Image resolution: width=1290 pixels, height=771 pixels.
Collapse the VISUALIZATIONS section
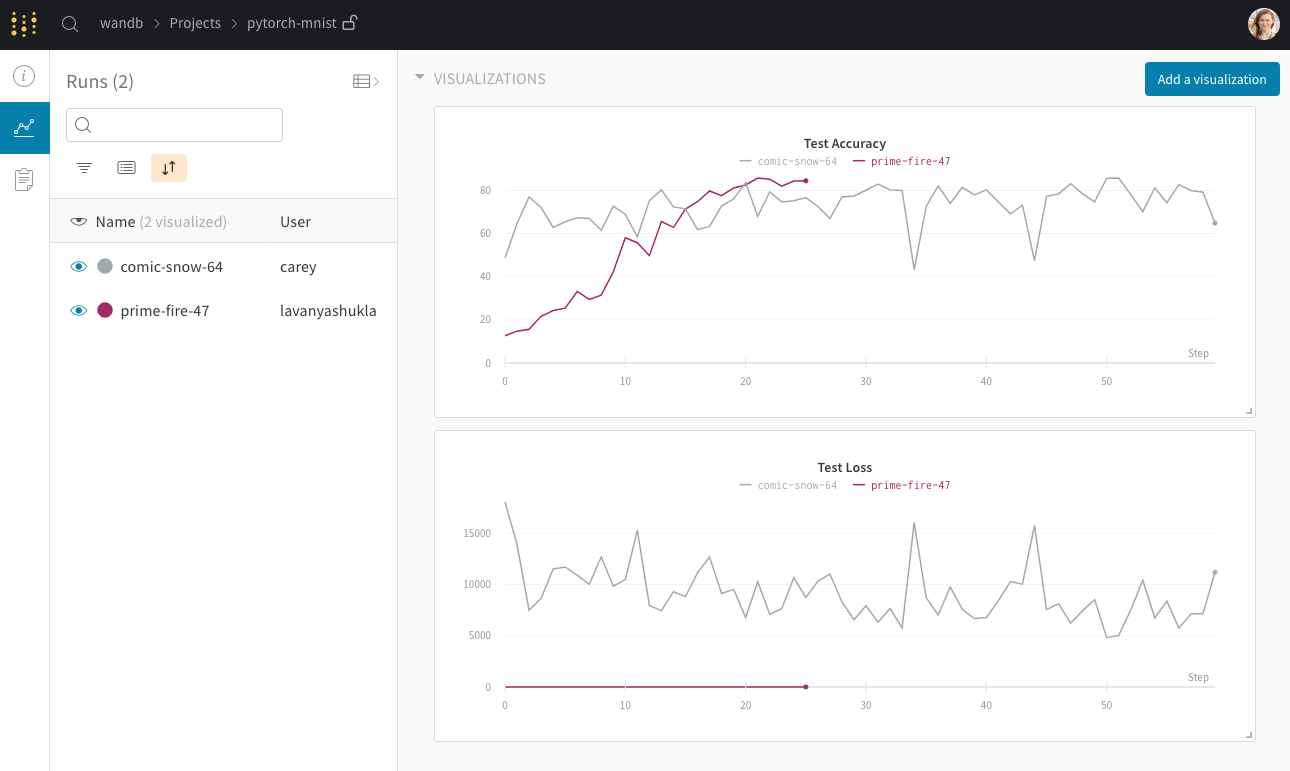[420, 78]
